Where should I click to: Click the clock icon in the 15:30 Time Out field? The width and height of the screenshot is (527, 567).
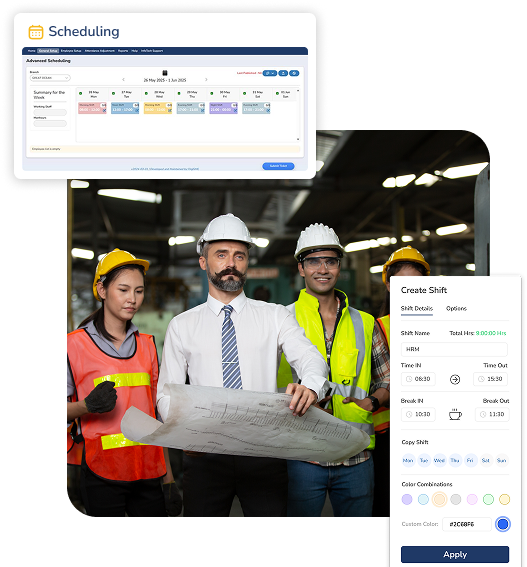[481, 379]
